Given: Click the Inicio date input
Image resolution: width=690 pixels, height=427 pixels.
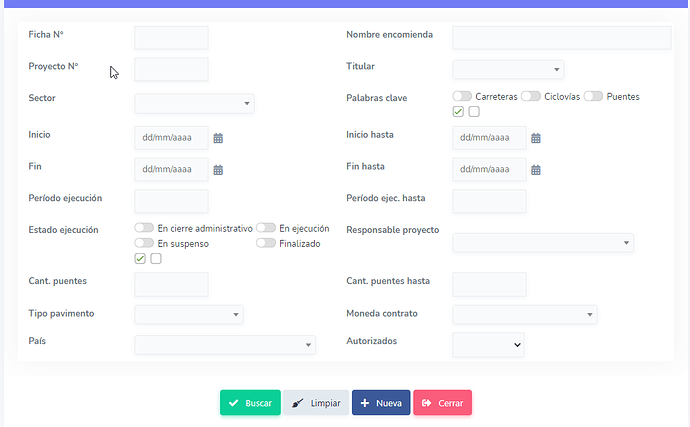Looking at the screenshot, I should pos(171,138).
